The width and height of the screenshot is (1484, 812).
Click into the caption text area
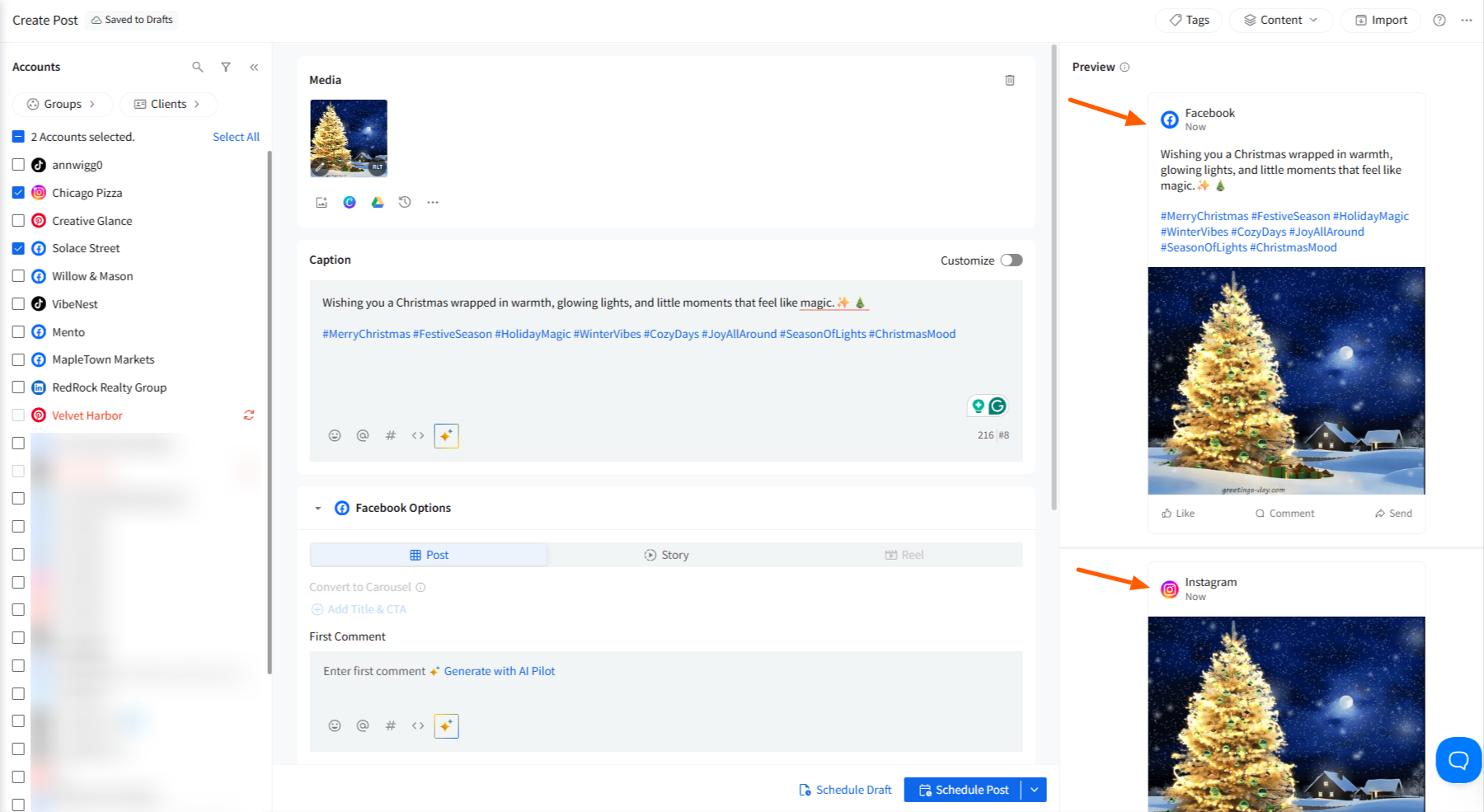[x=666, y=371]
